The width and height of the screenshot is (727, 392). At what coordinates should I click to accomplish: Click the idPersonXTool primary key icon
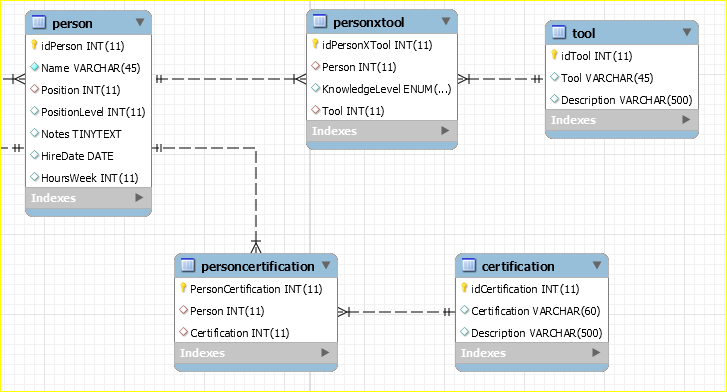[x=315, y=44]
